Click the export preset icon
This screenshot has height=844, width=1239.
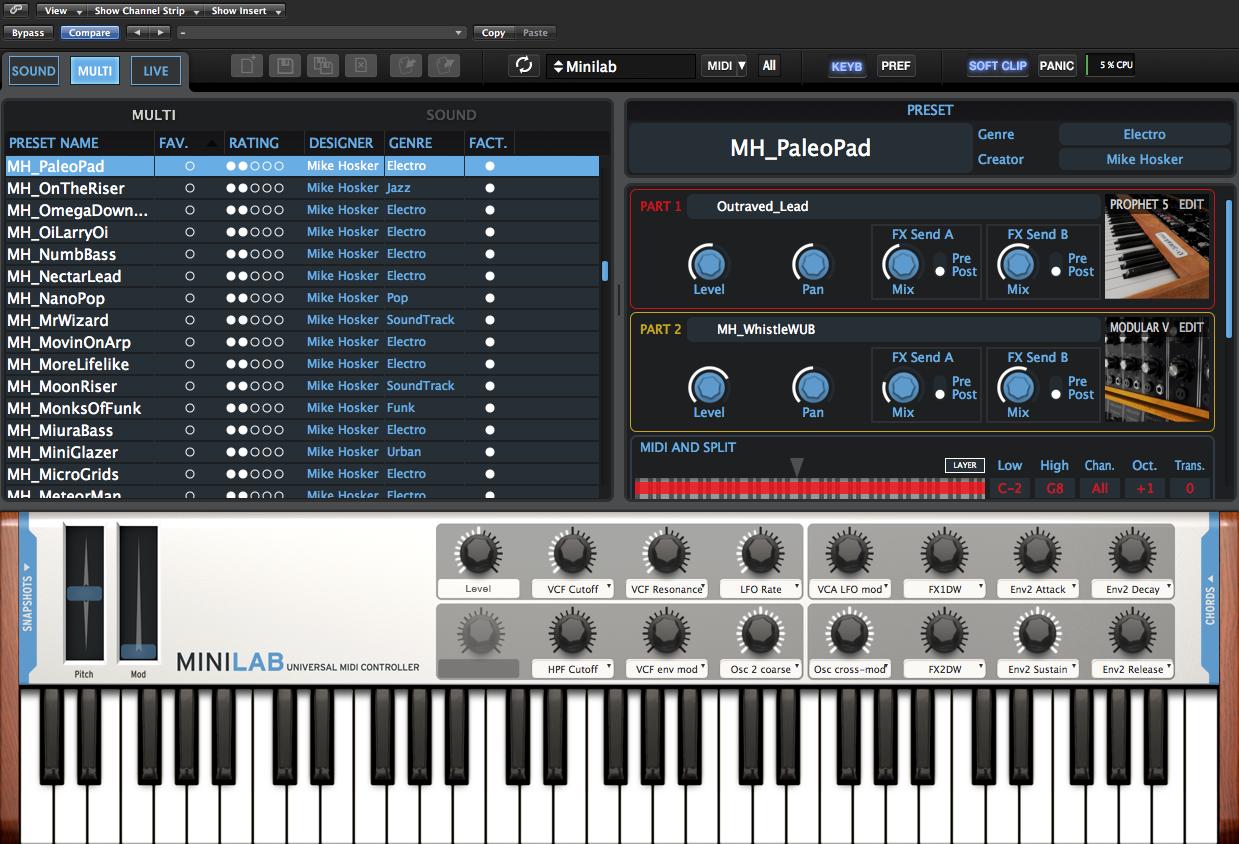[443, 66]
